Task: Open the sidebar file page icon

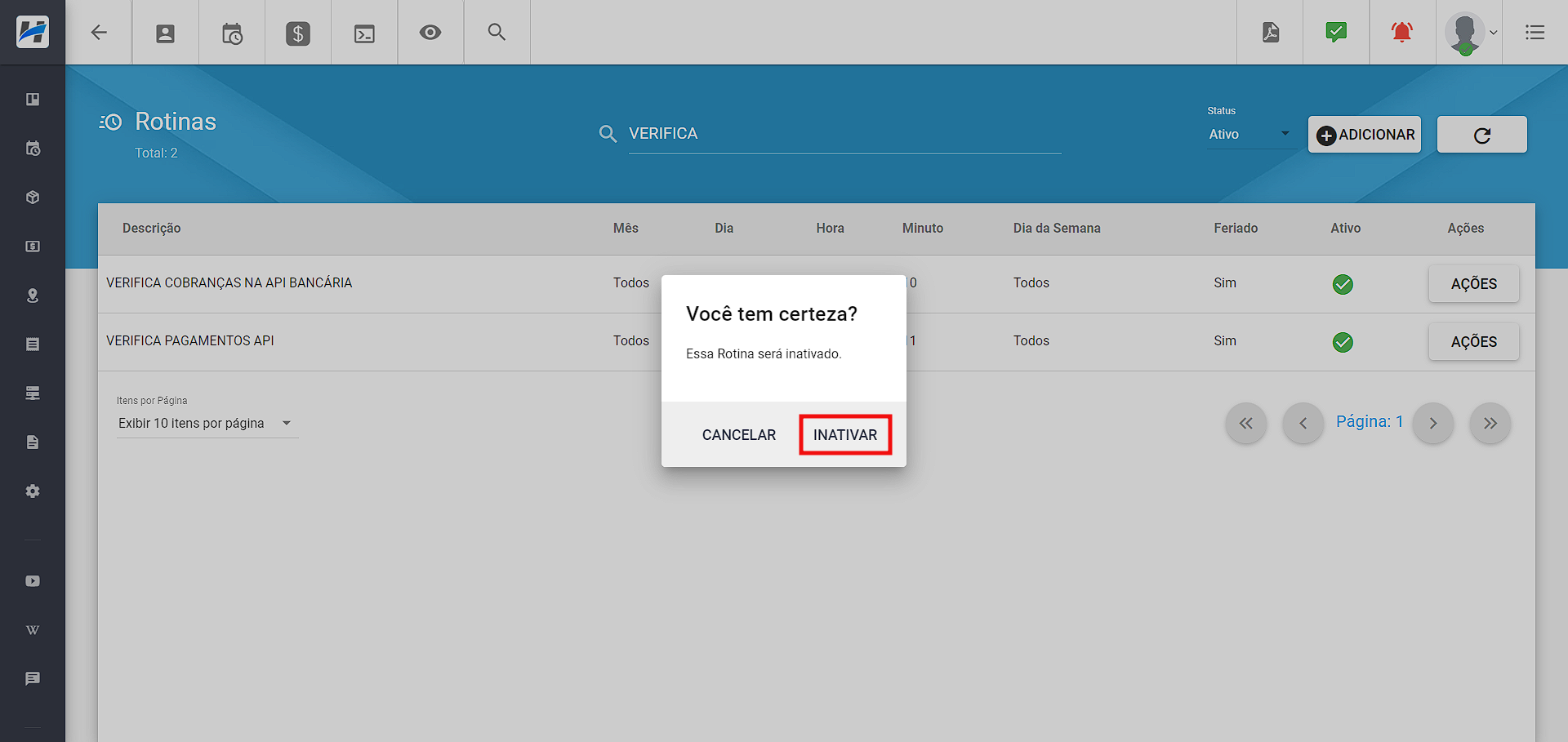Action: [33, 442]
